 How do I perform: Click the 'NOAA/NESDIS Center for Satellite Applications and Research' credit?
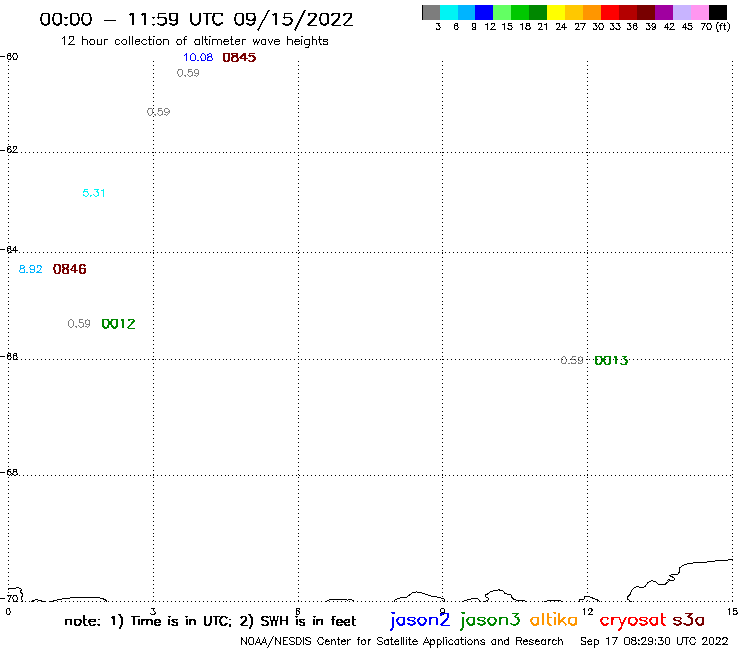click(402, 641)
